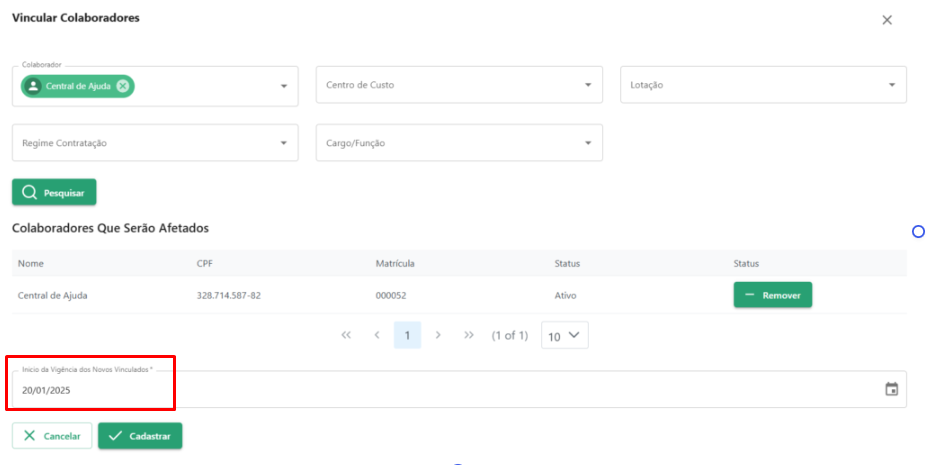The width and height of the screenshot is (945, 465).
Task: Select page 1 in the paginator
Action: tap(407, 335)
